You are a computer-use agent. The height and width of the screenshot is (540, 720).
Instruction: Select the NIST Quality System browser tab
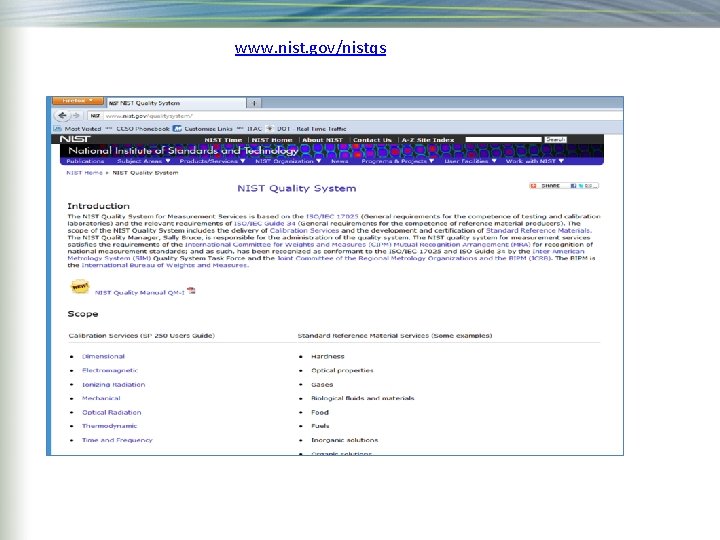(x=176, y=103)
